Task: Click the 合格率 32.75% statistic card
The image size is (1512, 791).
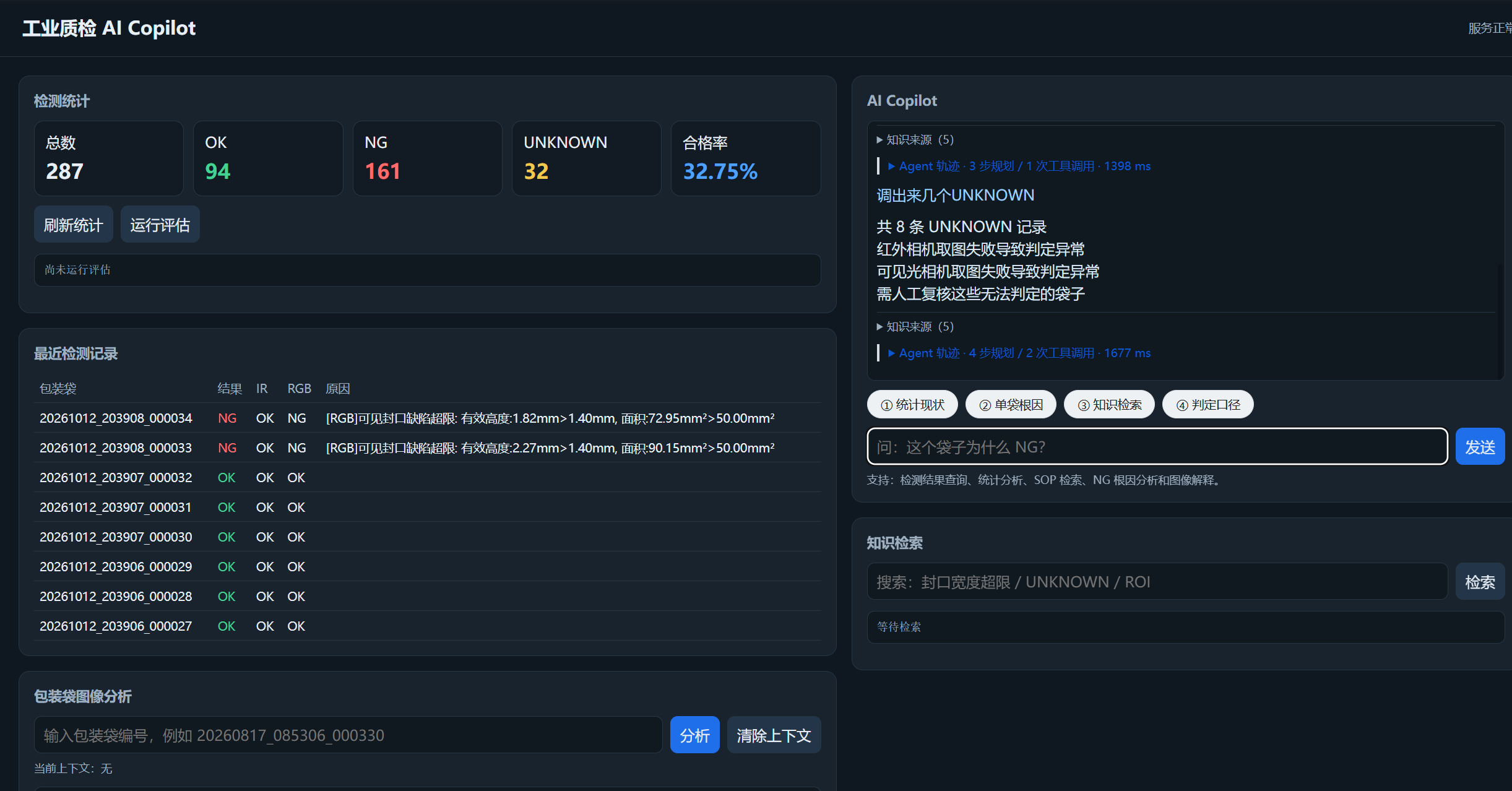Action: point(746,158)
